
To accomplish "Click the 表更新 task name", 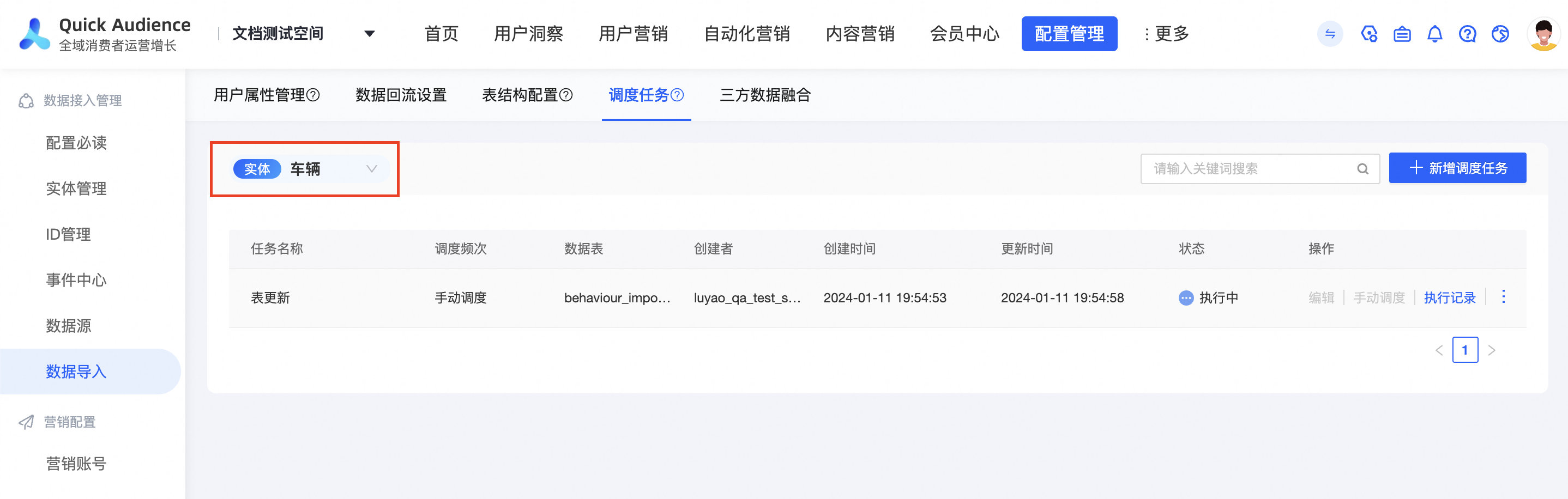I will (x=270, y=297).
